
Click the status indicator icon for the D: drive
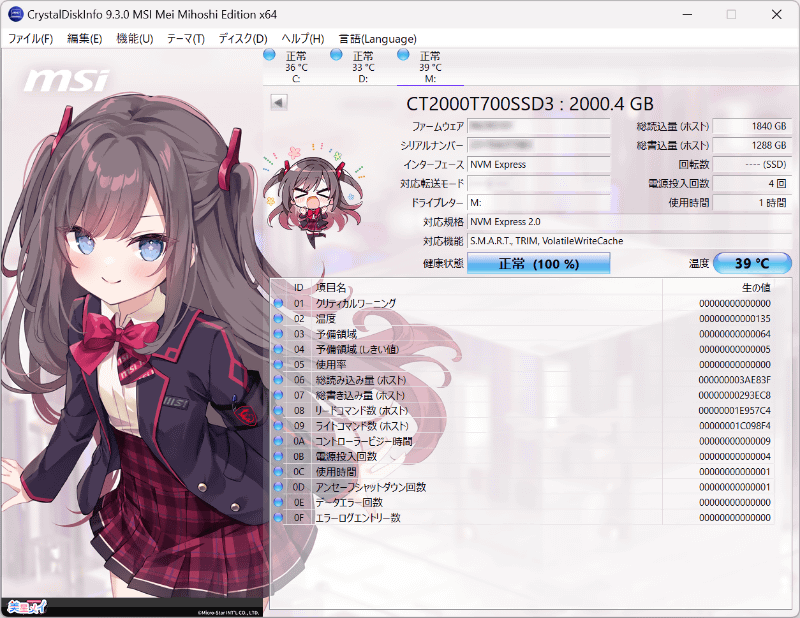(334, 56)
